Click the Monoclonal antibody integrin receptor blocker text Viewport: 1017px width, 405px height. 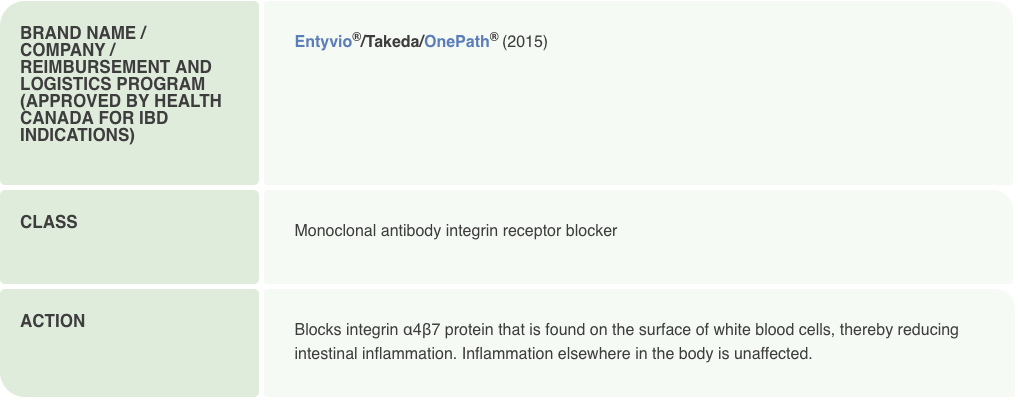coord(456,231)
